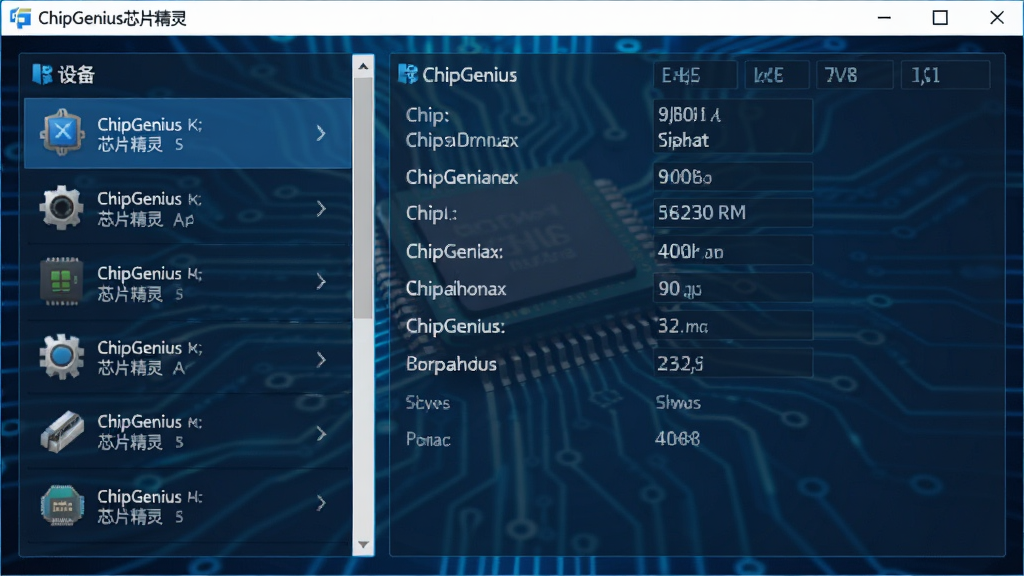Click the device list scrollbar thumb

[x=363, y=199]
